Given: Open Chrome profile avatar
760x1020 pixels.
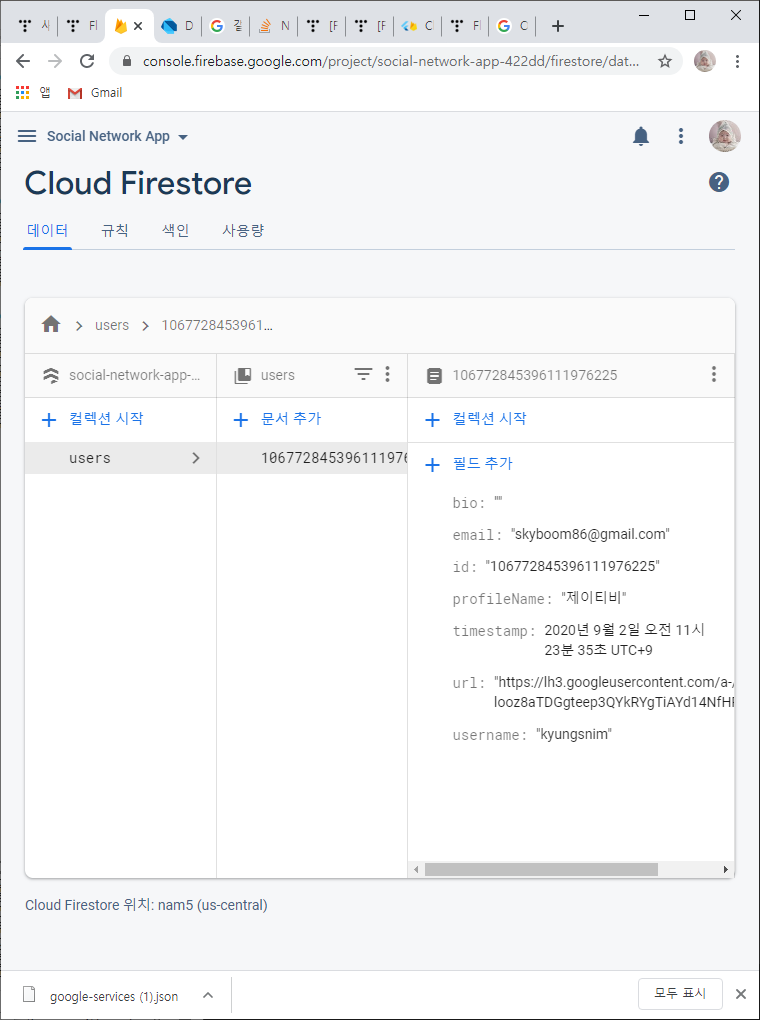Looking at the screenshot, I should click(705, 61).
